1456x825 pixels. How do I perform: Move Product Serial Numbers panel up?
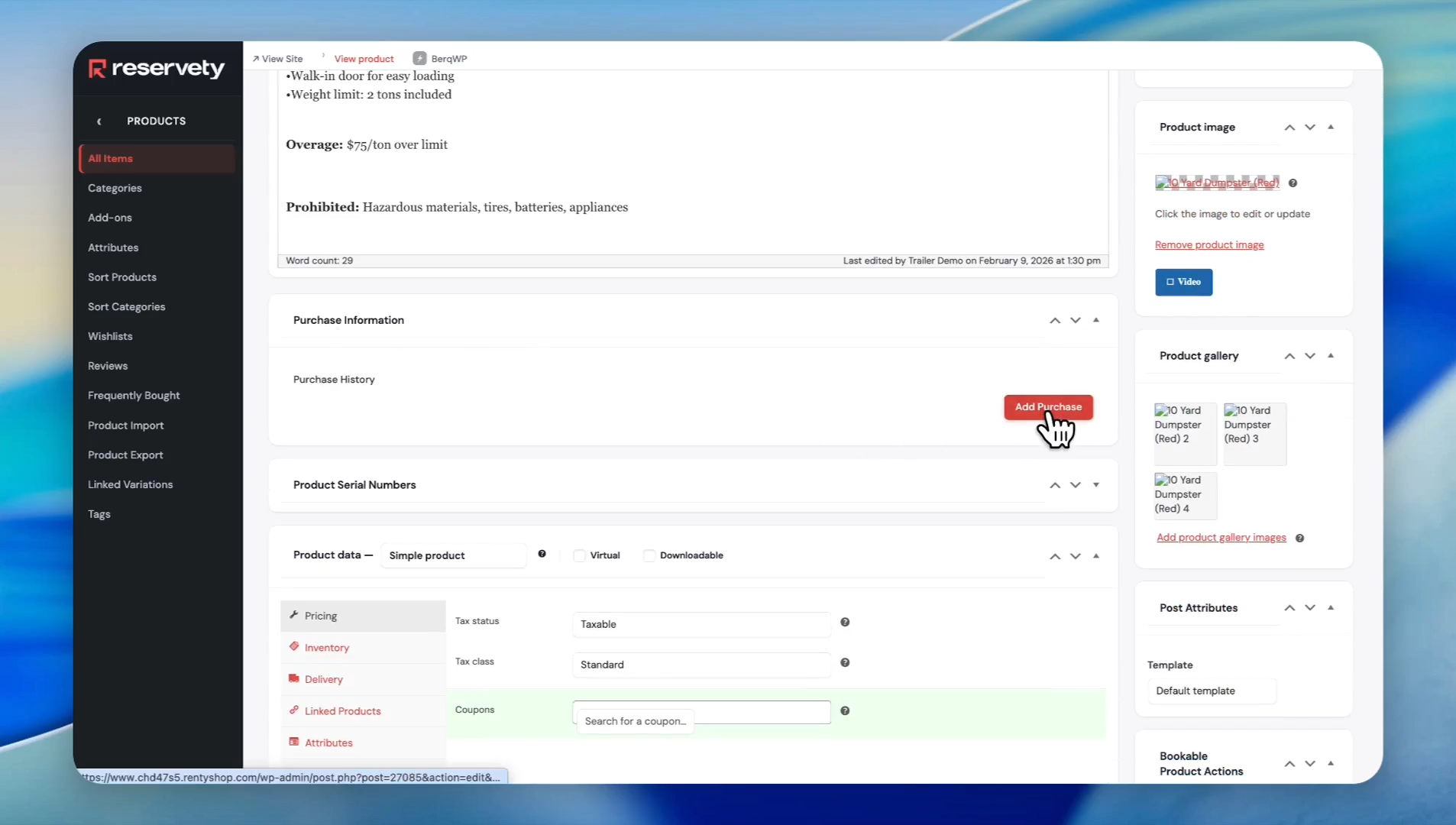pos(1055,486)
